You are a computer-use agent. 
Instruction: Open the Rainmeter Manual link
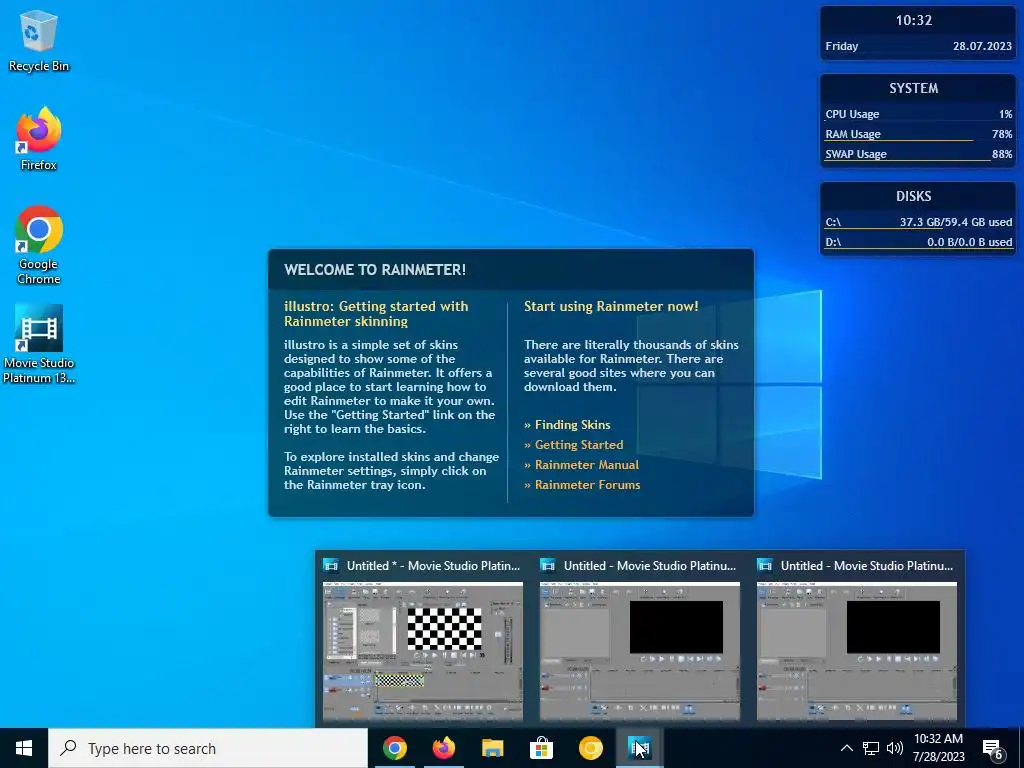click(x=586, y=465)
